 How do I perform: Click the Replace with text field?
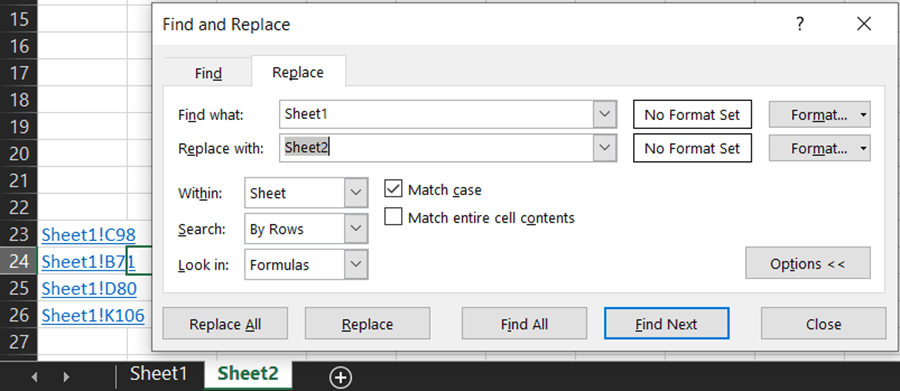pos(437,148)
